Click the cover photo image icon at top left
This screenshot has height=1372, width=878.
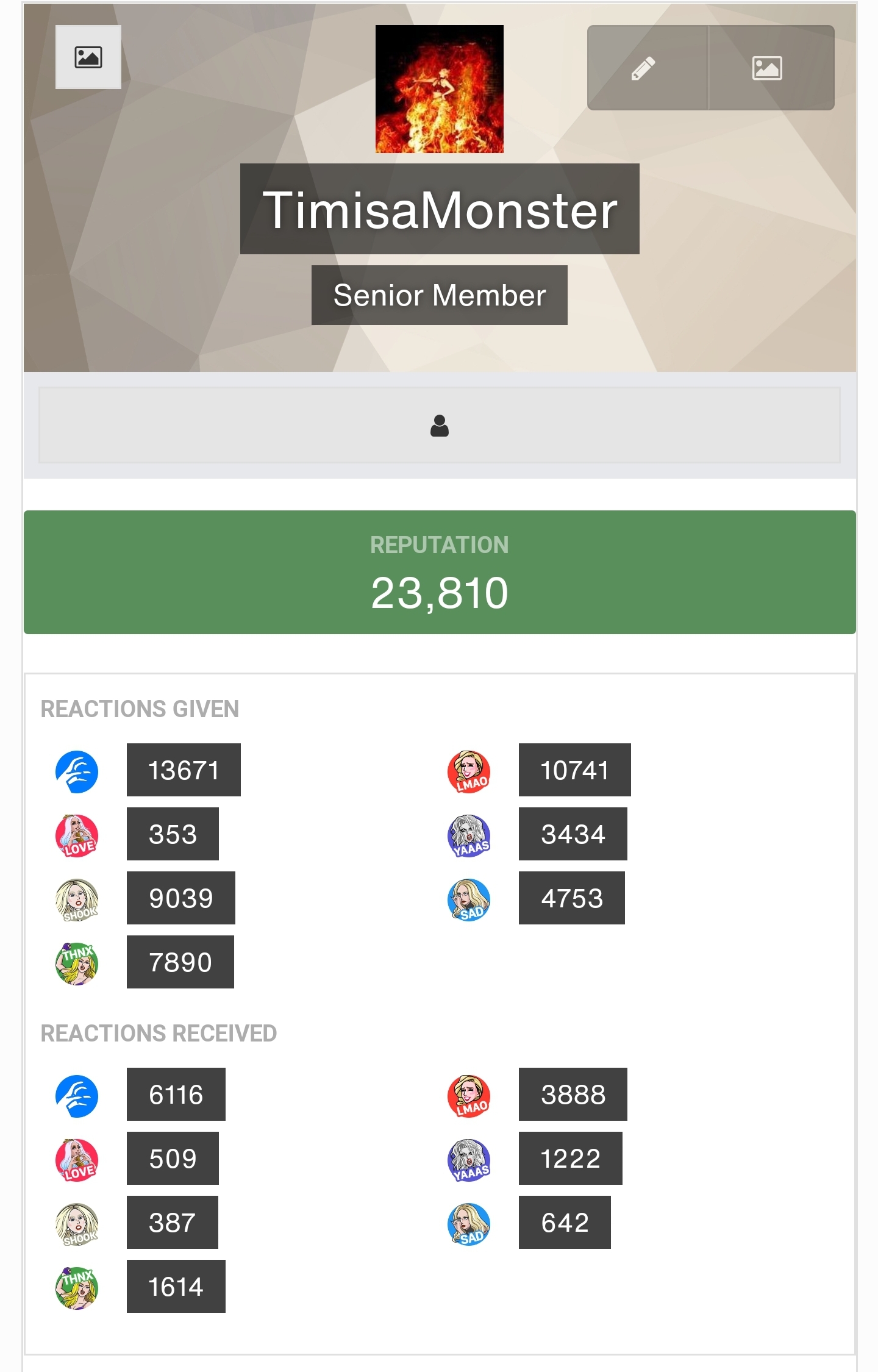(x=88, y=57)
